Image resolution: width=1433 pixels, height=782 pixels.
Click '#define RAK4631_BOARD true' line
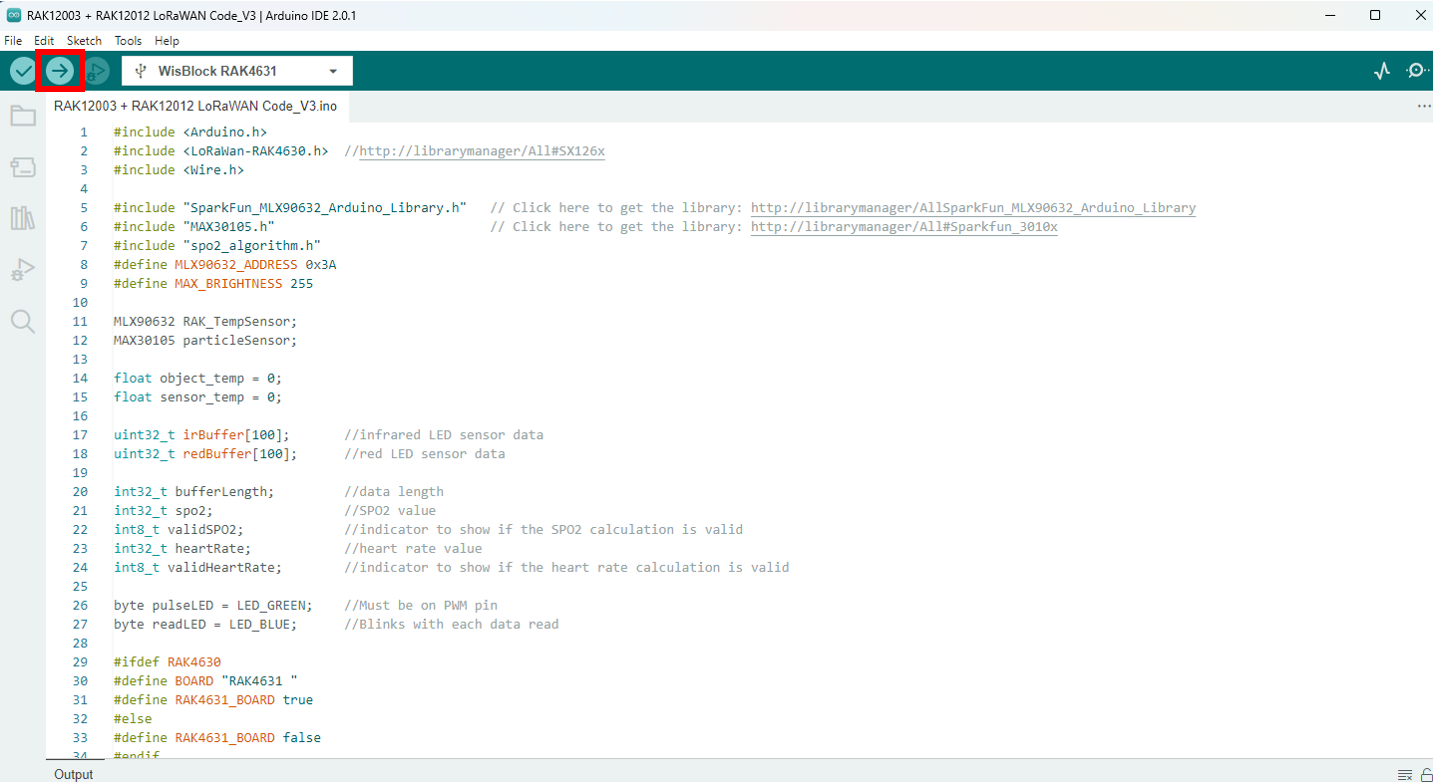click(213, 700)
